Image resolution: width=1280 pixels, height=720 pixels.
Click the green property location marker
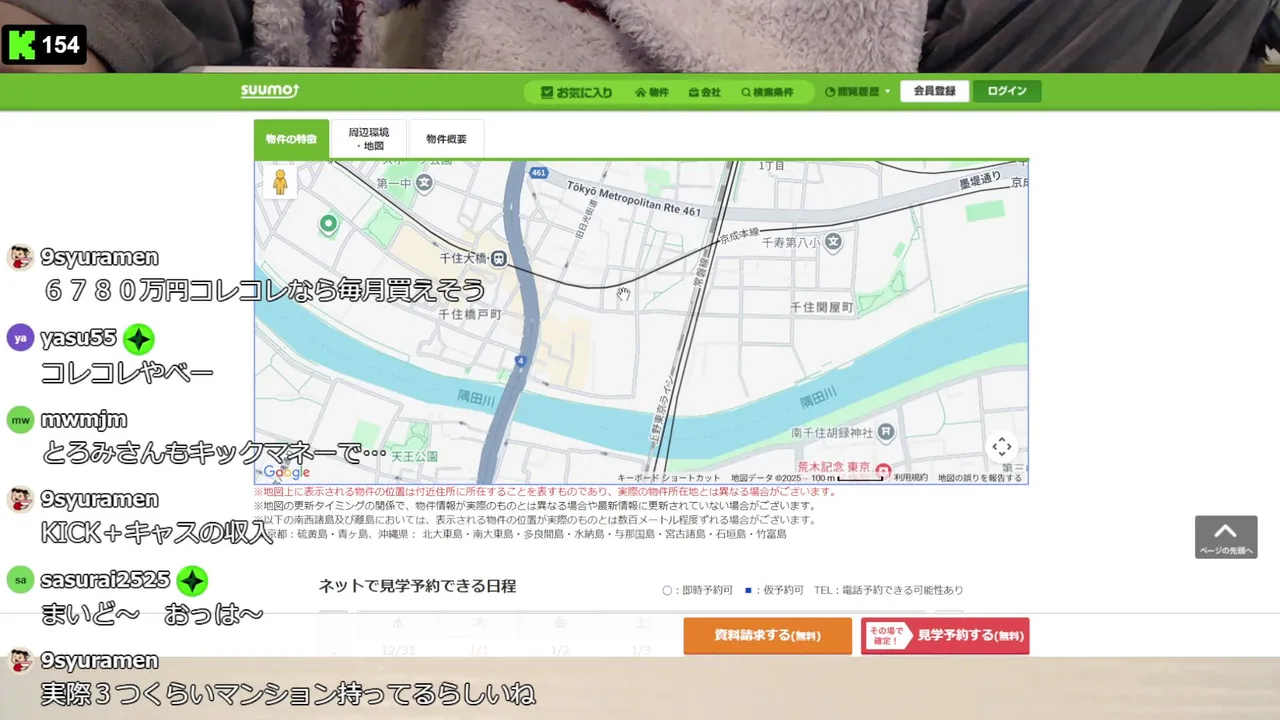point(328,224)
